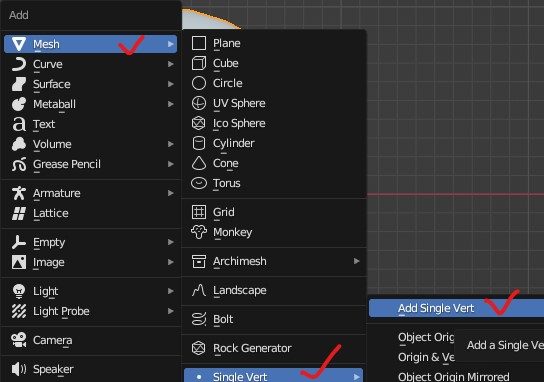The height and width of the screenshot is (382, 544).
Task: Select Rock Generator entry
Action: [274, 348]
